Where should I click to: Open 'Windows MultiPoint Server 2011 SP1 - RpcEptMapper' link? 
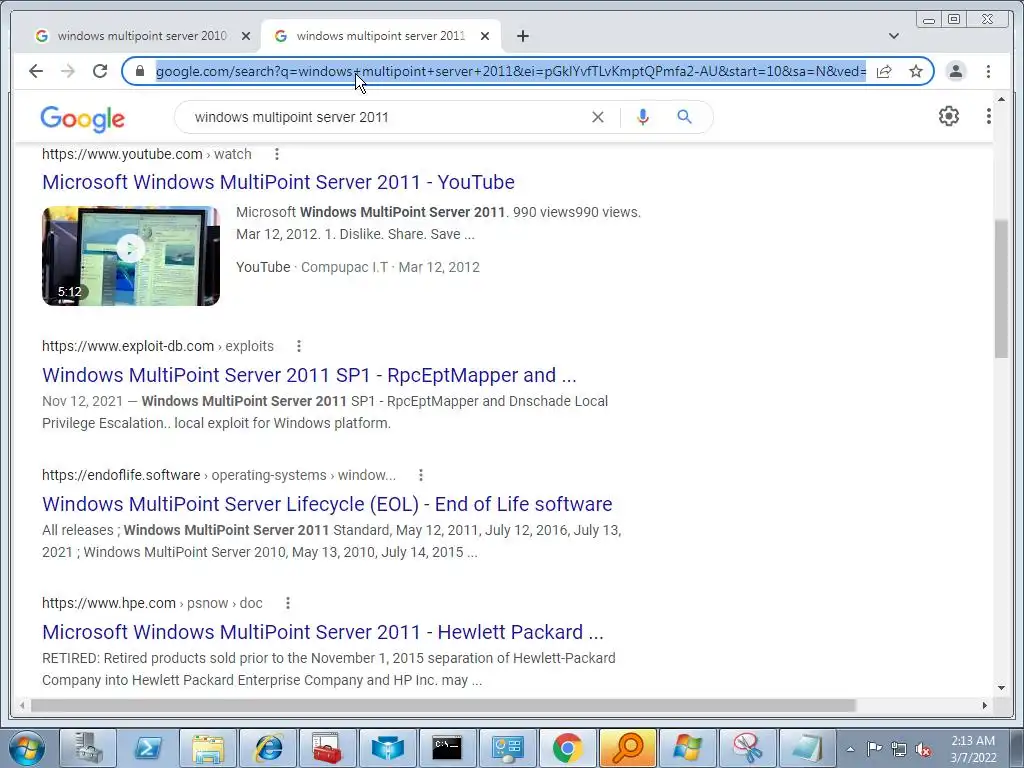pos(309,375)
